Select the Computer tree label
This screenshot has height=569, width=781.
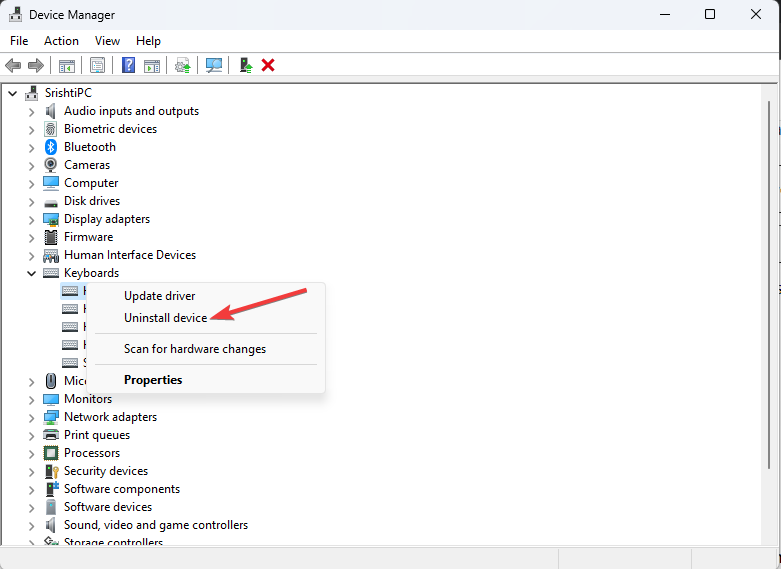(x=91, y=183)
